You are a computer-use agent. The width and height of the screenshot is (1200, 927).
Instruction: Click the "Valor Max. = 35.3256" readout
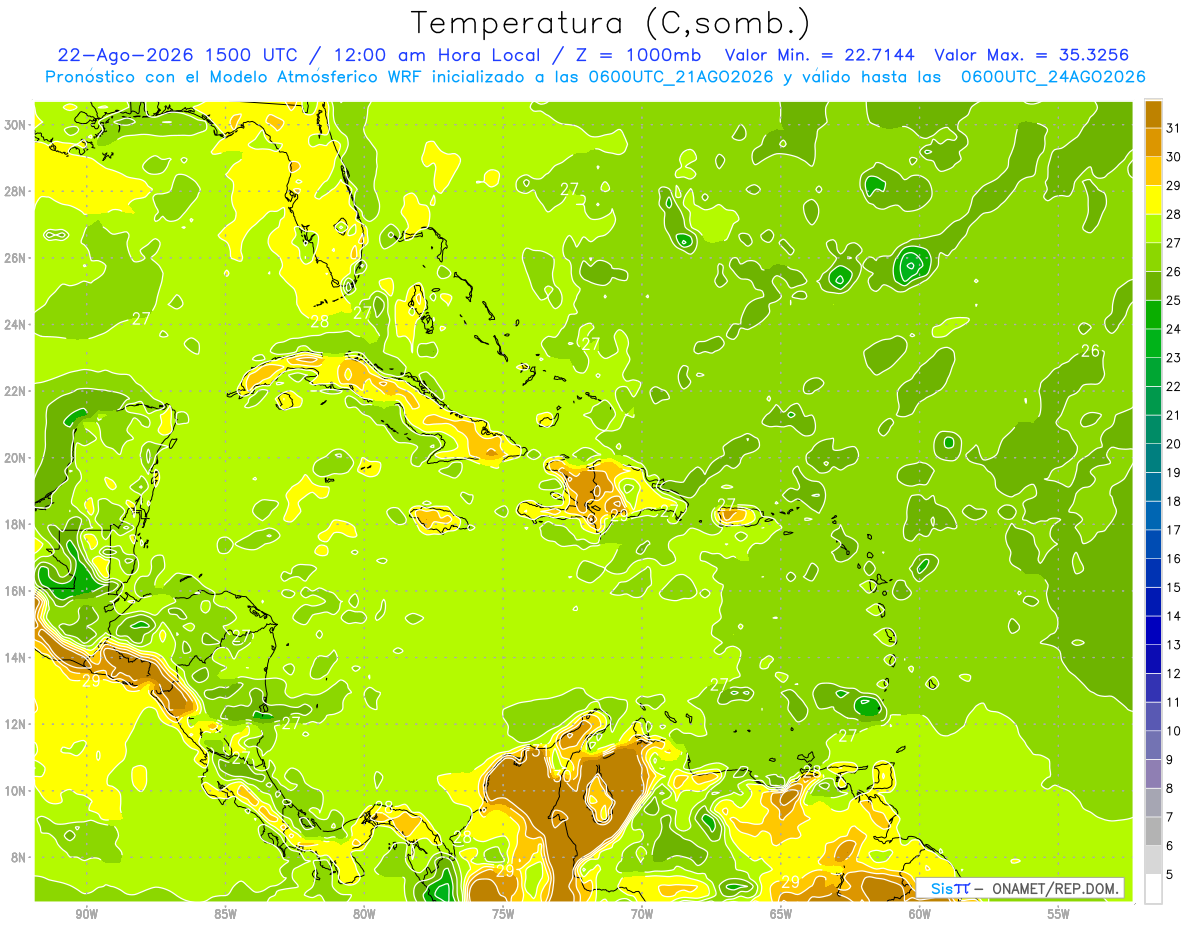[x=1031, y=54]
